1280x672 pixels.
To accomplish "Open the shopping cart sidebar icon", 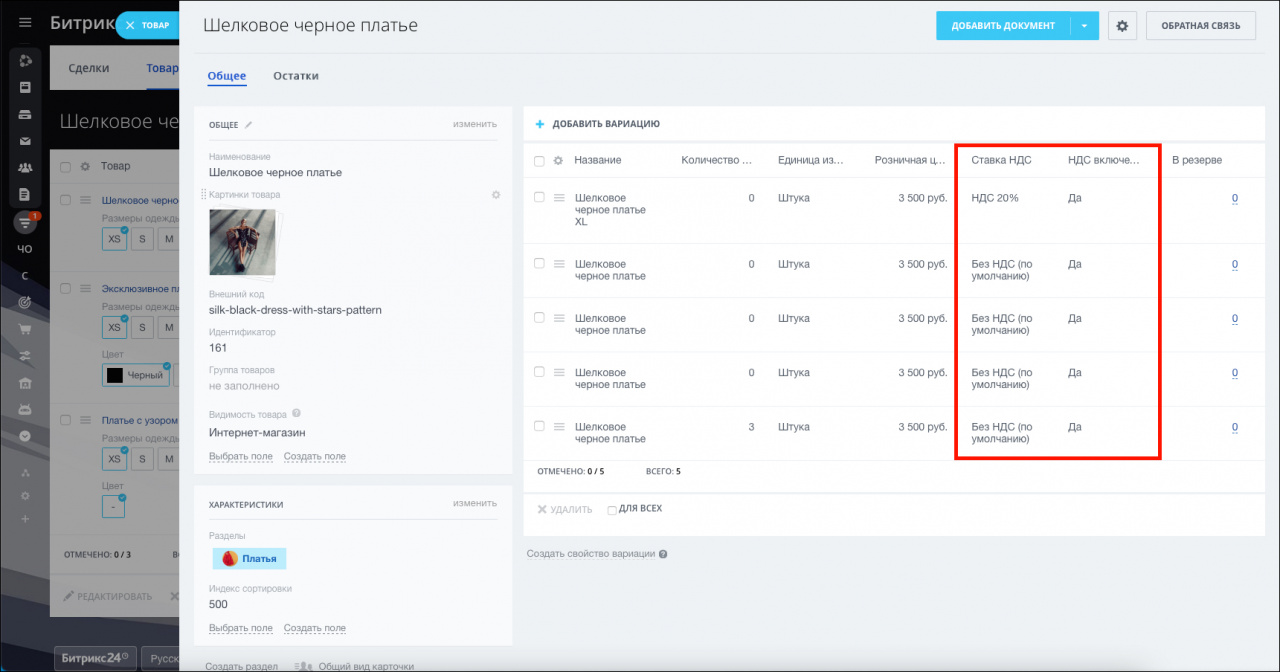I will [25, 329].
